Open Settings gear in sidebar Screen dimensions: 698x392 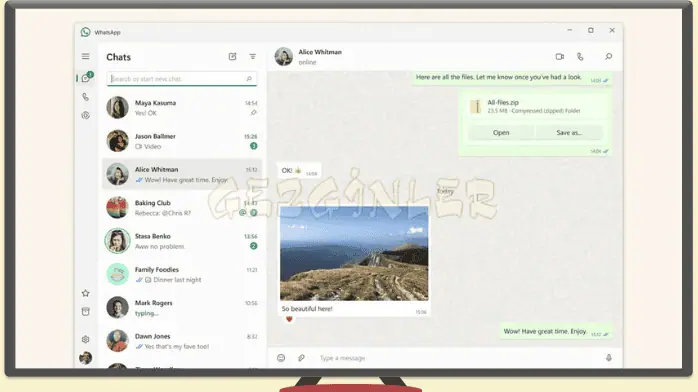(85, 339)
